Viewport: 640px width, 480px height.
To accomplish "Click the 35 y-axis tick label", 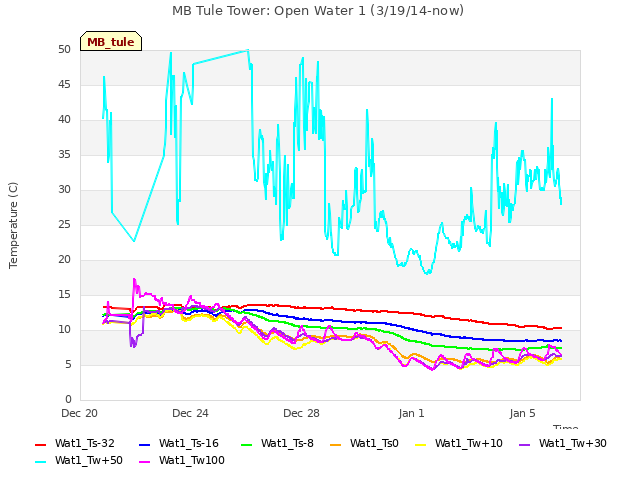I will point(64,155).
